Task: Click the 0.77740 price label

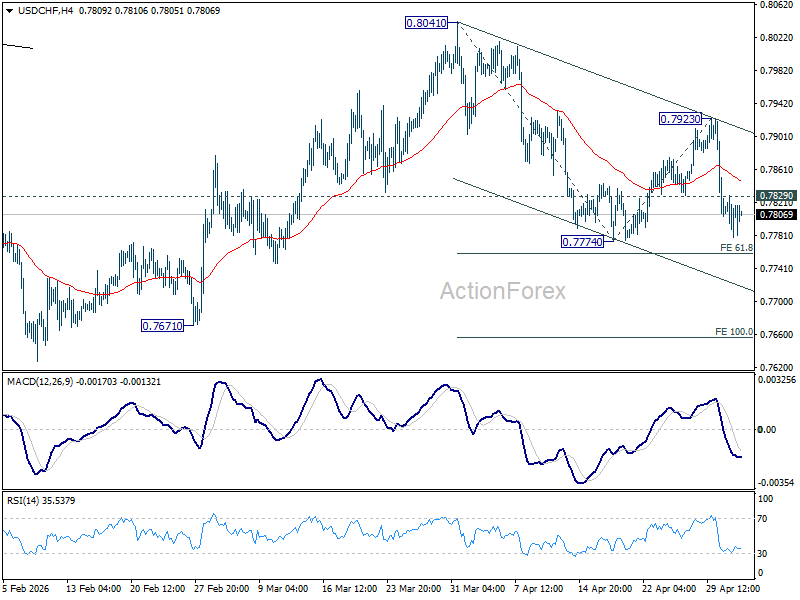Action: coord(582,242)
